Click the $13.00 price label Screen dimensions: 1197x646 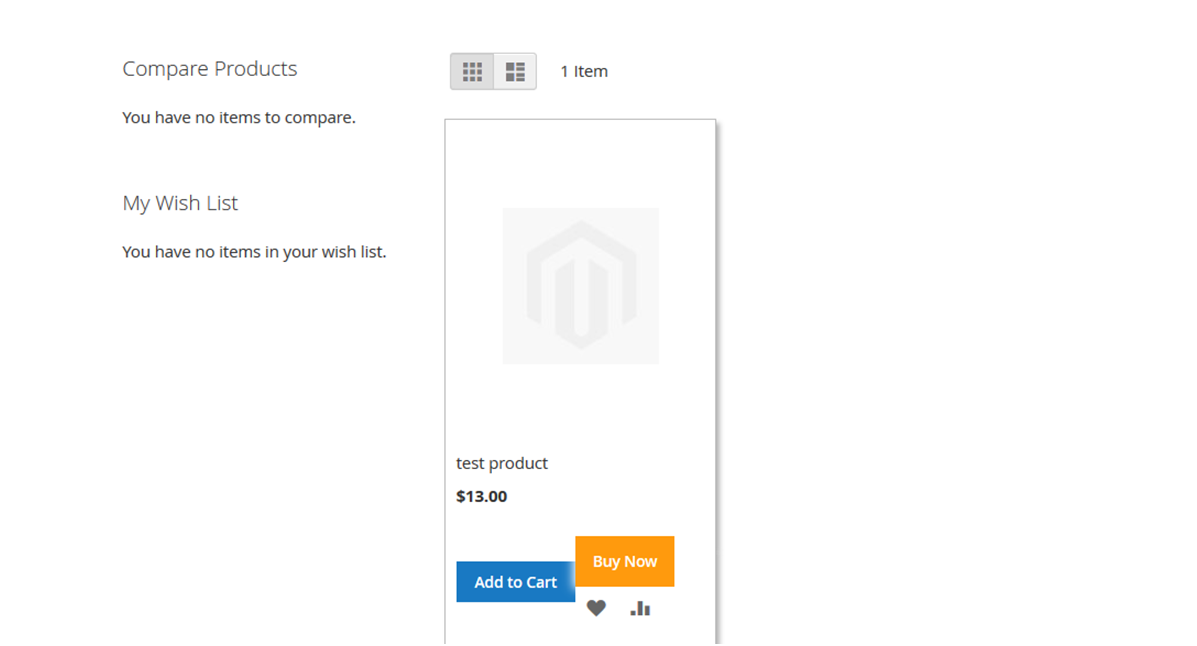pos(482,496)
